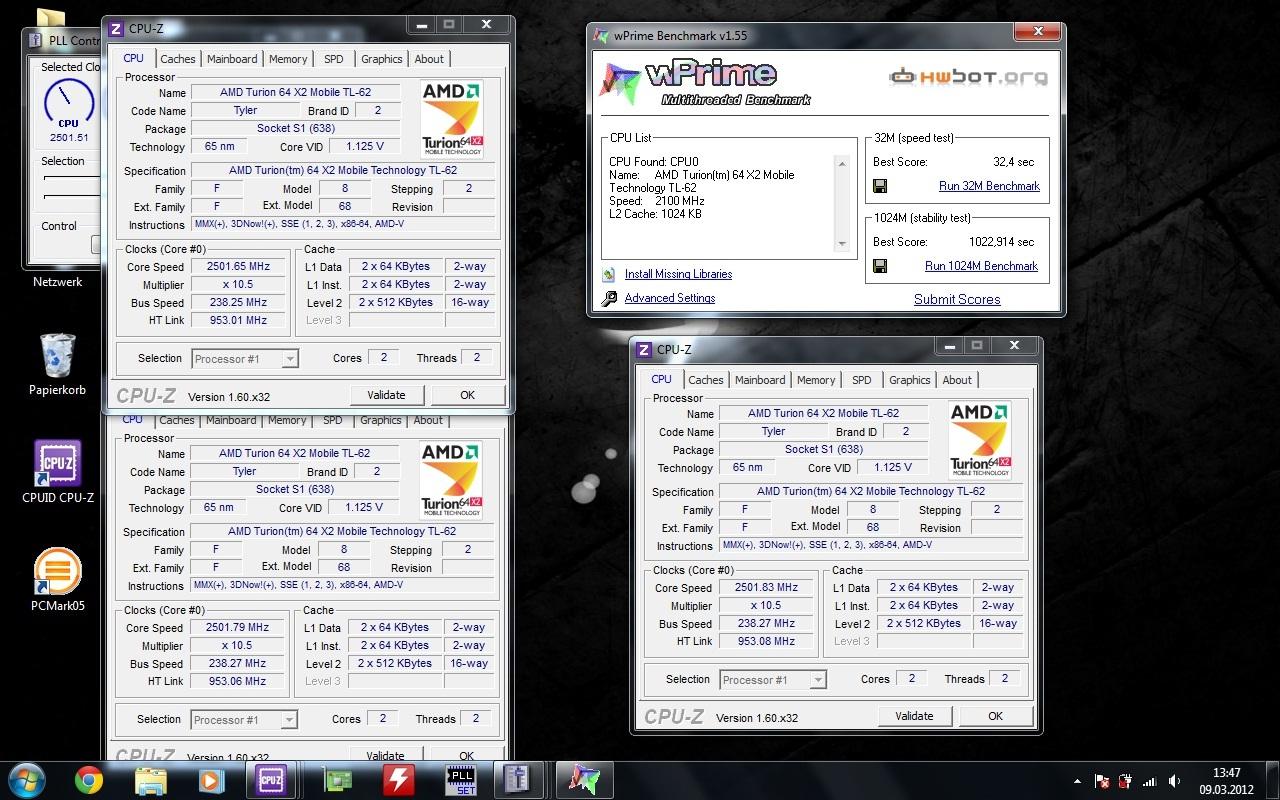The width and height of the screenshot is (1280, 800).
Task: Open Mainboard tab in CPU-Z showing 2501.83 MHz
Action: pos(760,380)
